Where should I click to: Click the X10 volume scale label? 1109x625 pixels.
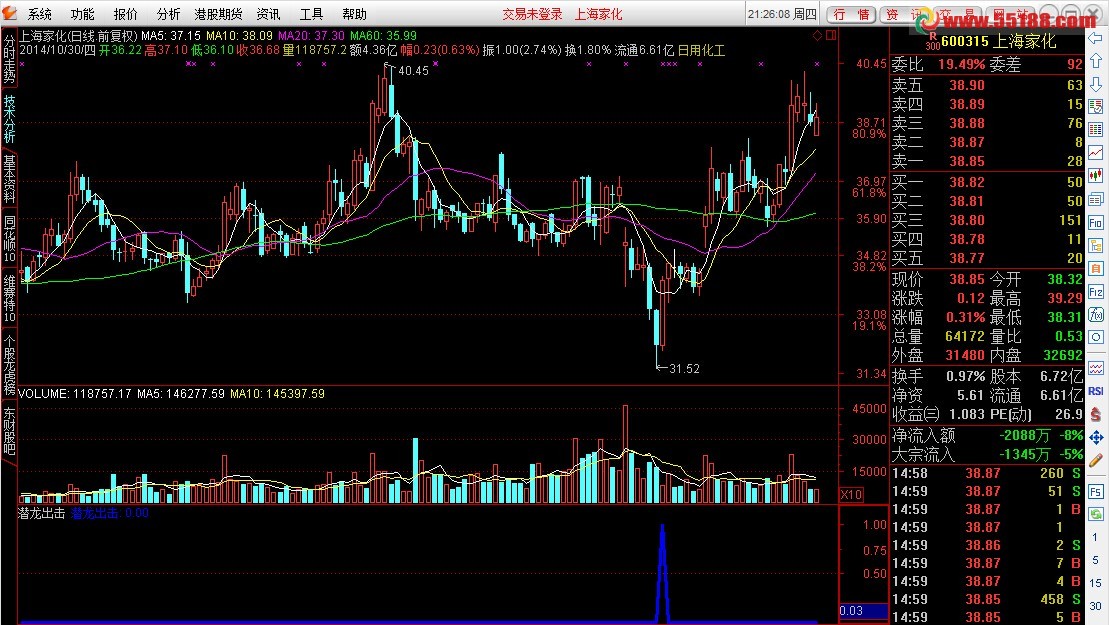coord(851,495)
